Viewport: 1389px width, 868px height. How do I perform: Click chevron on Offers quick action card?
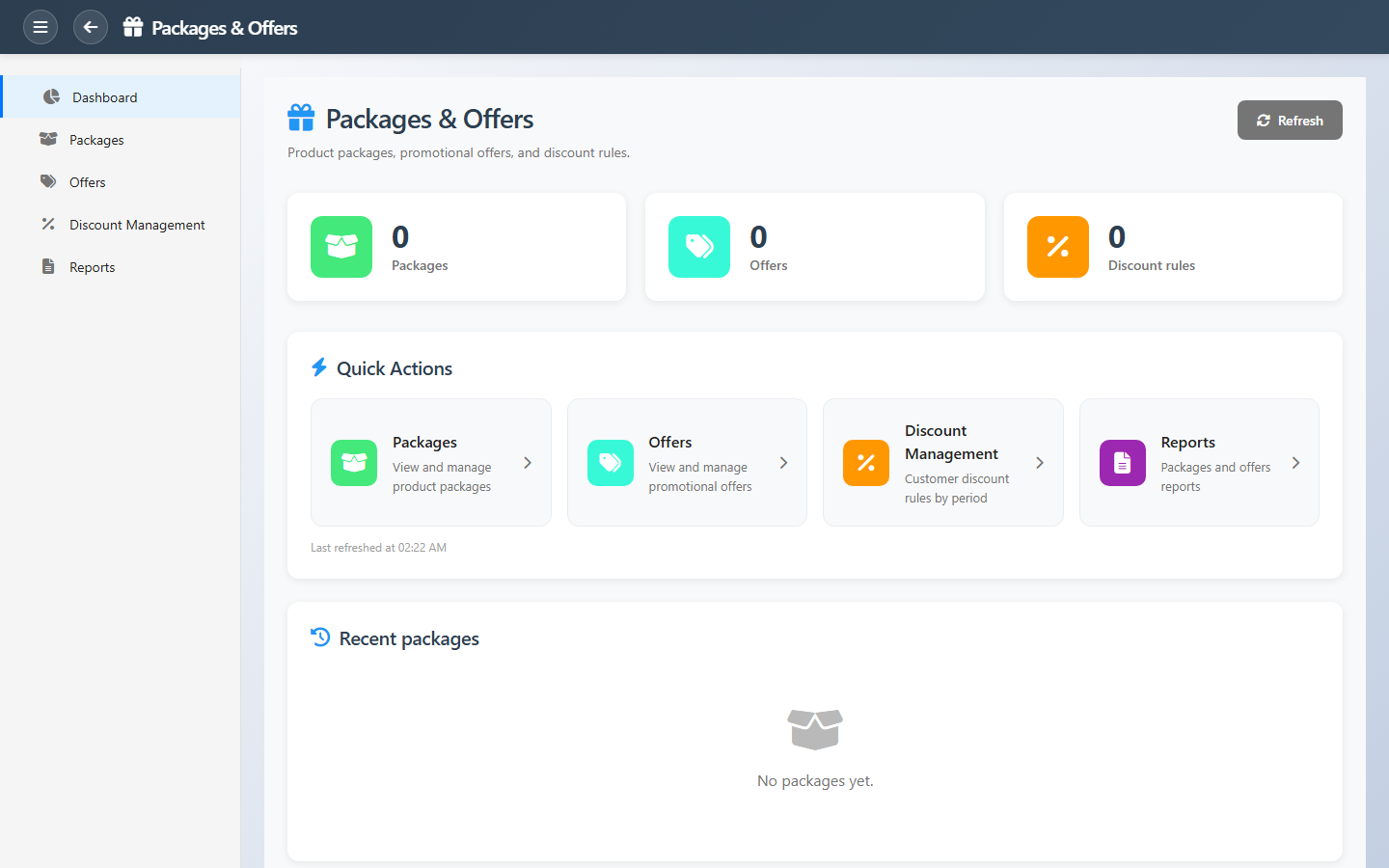(783, 463)
